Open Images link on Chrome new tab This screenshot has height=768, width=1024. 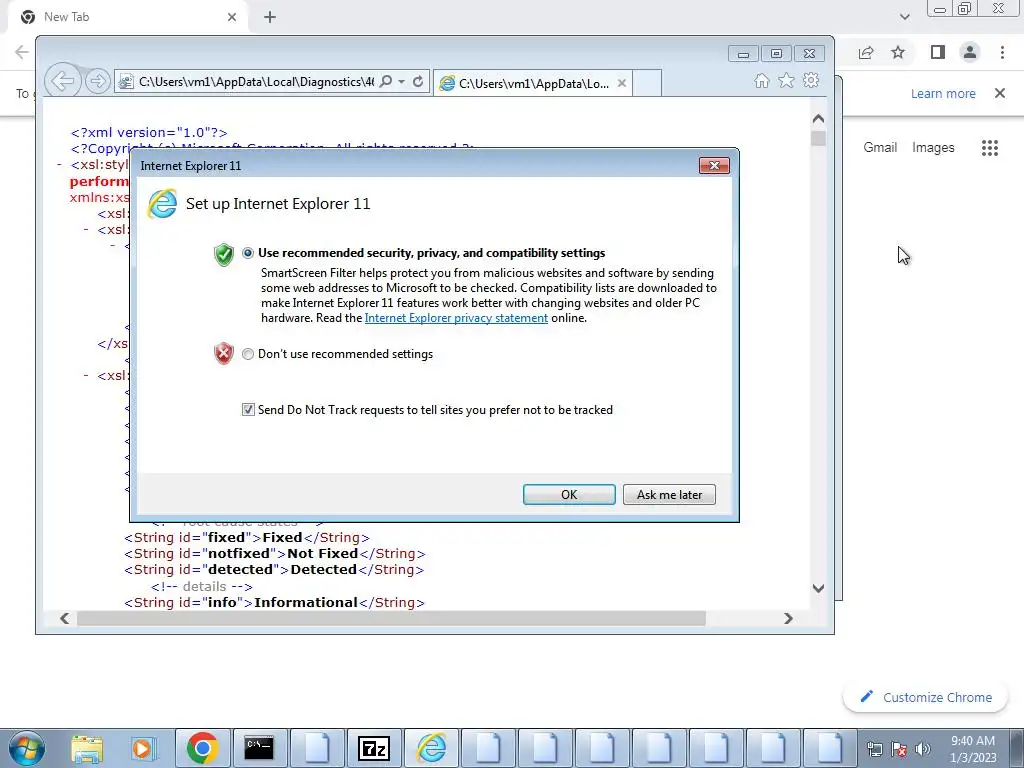coord(933,148)
